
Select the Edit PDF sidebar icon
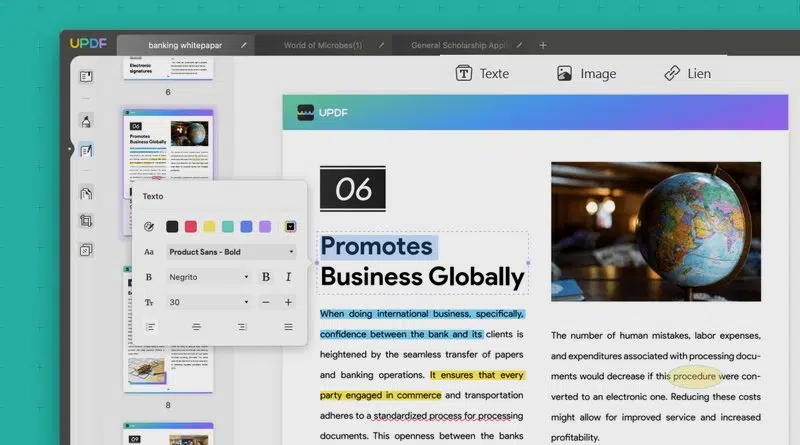[86, 151]
